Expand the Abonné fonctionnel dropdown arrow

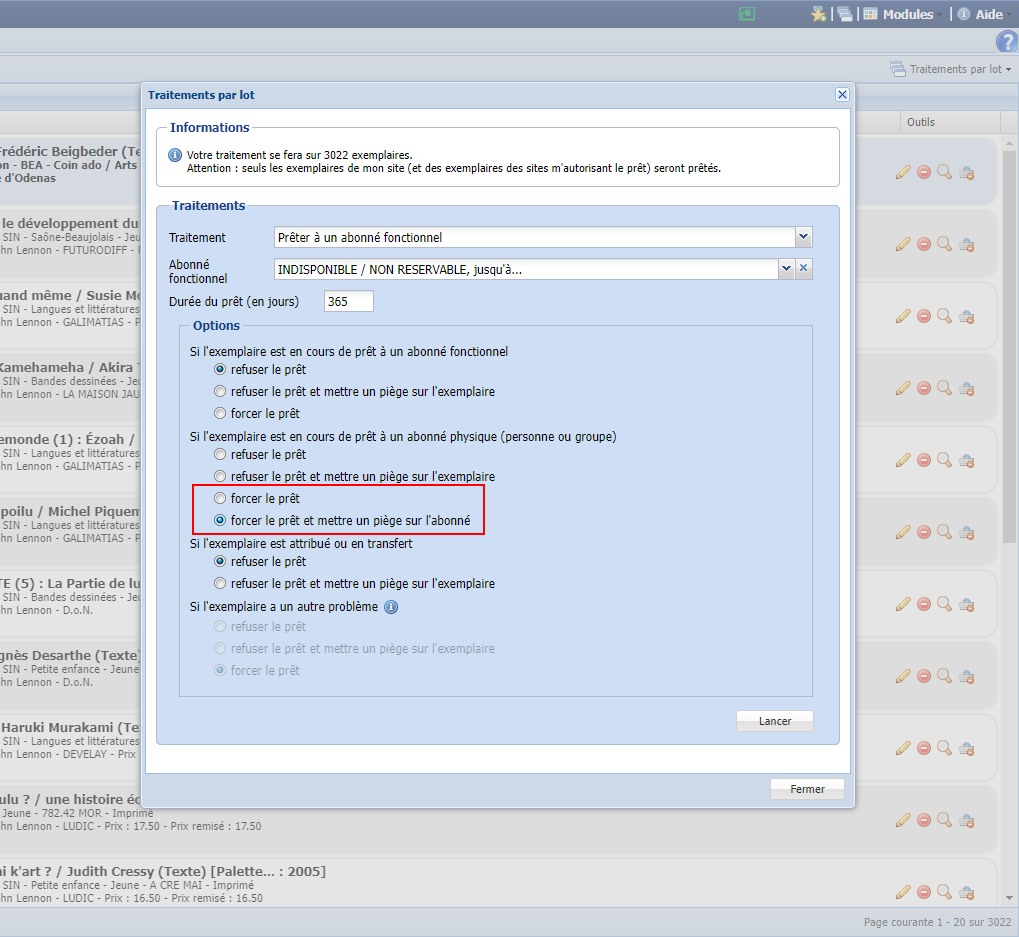[786, 269]
